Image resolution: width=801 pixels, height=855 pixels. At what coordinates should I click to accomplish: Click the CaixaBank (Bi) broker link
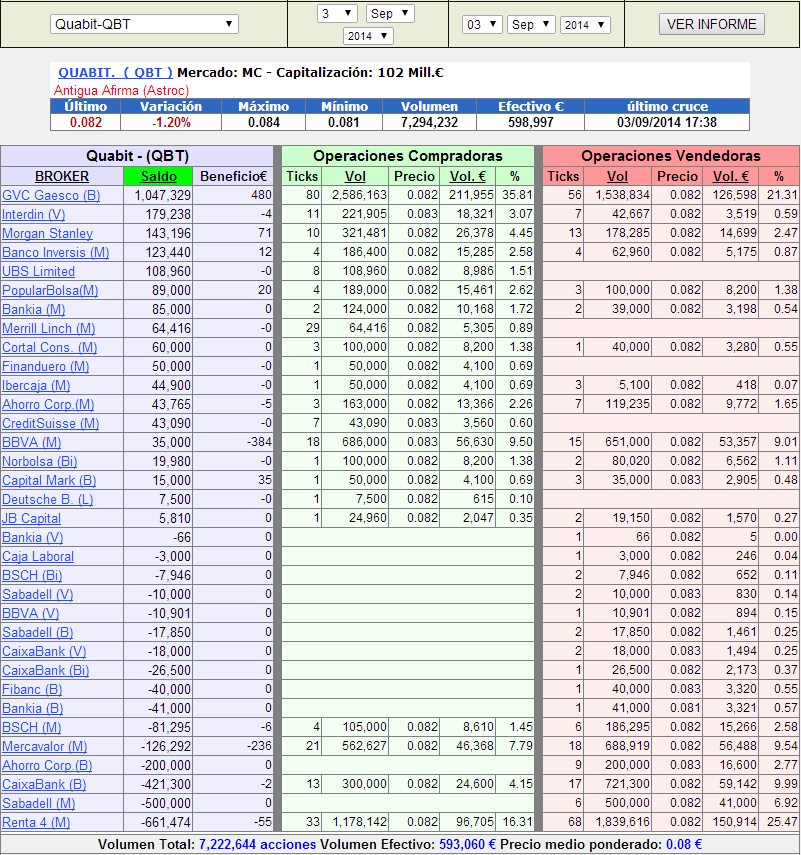(45, 670)
